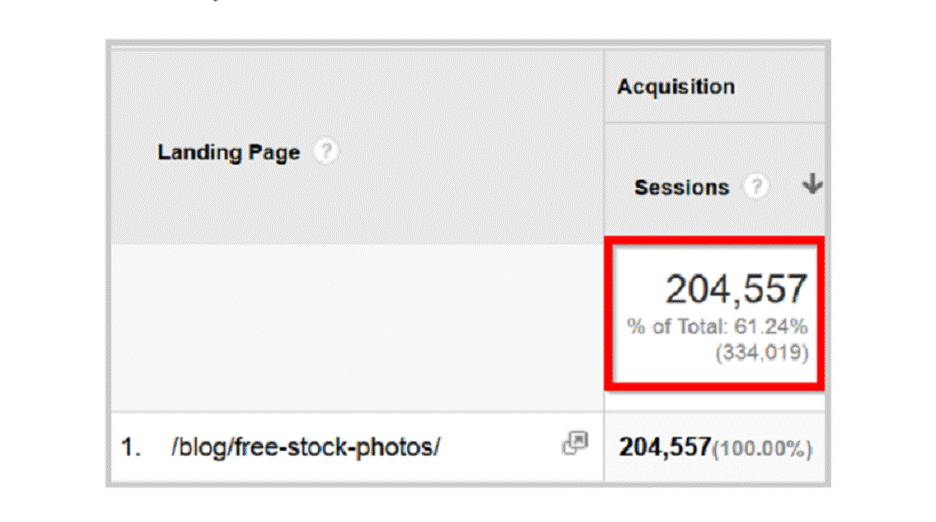Open the /blog/free-stock-photos/ link
The image size is (936, 522).
(x=305, y=447)
